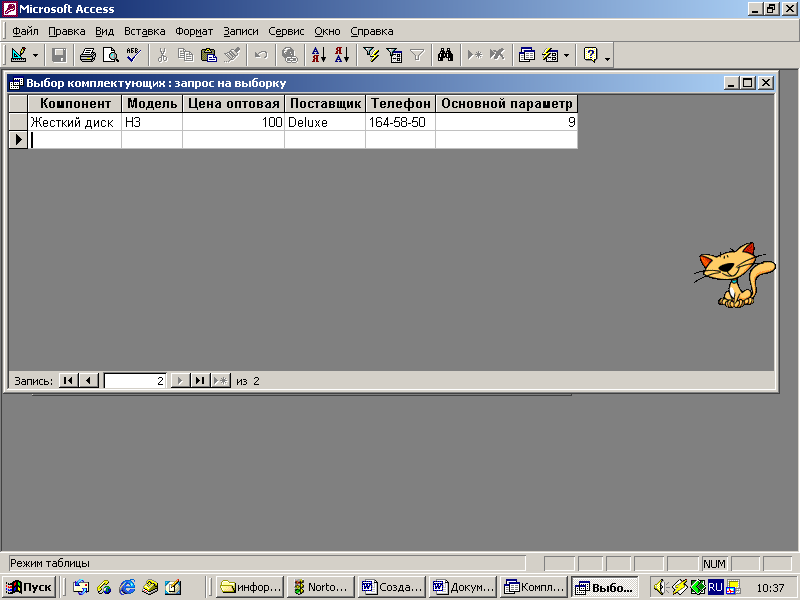Image resolution: width=800 pixels, height=600 pixels.
Task: Click the Database Window icon
Action: [x=527, y=55]
